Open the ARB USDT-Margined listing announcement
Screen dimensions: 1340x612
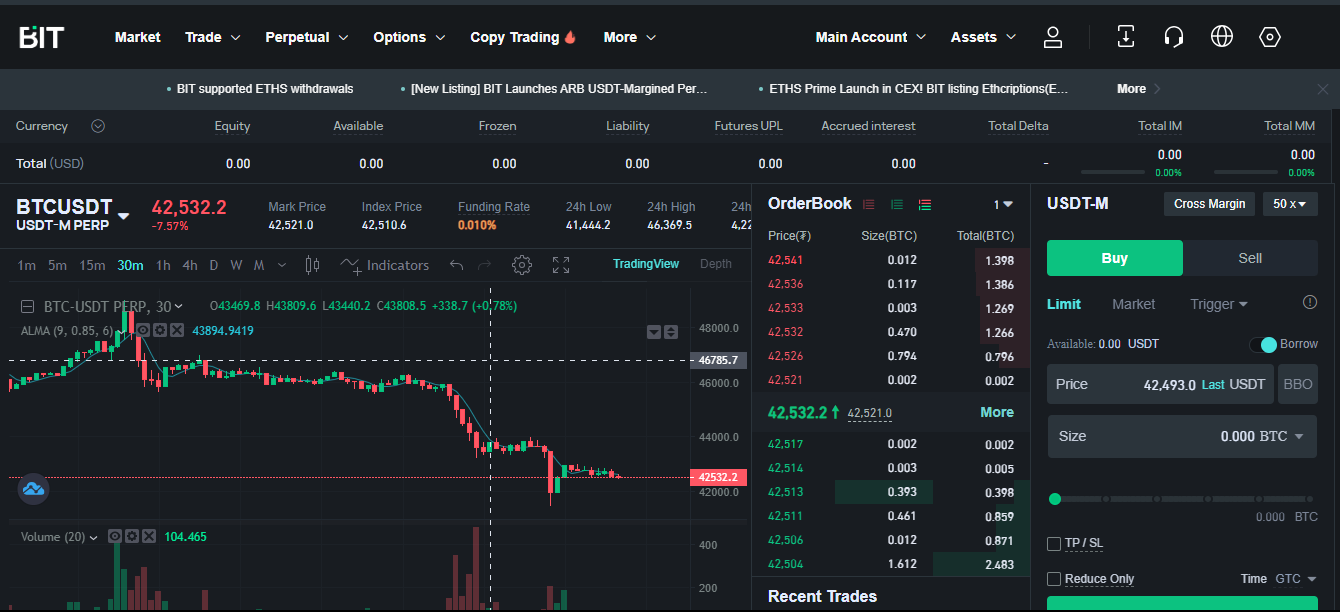tap(559, 89)
